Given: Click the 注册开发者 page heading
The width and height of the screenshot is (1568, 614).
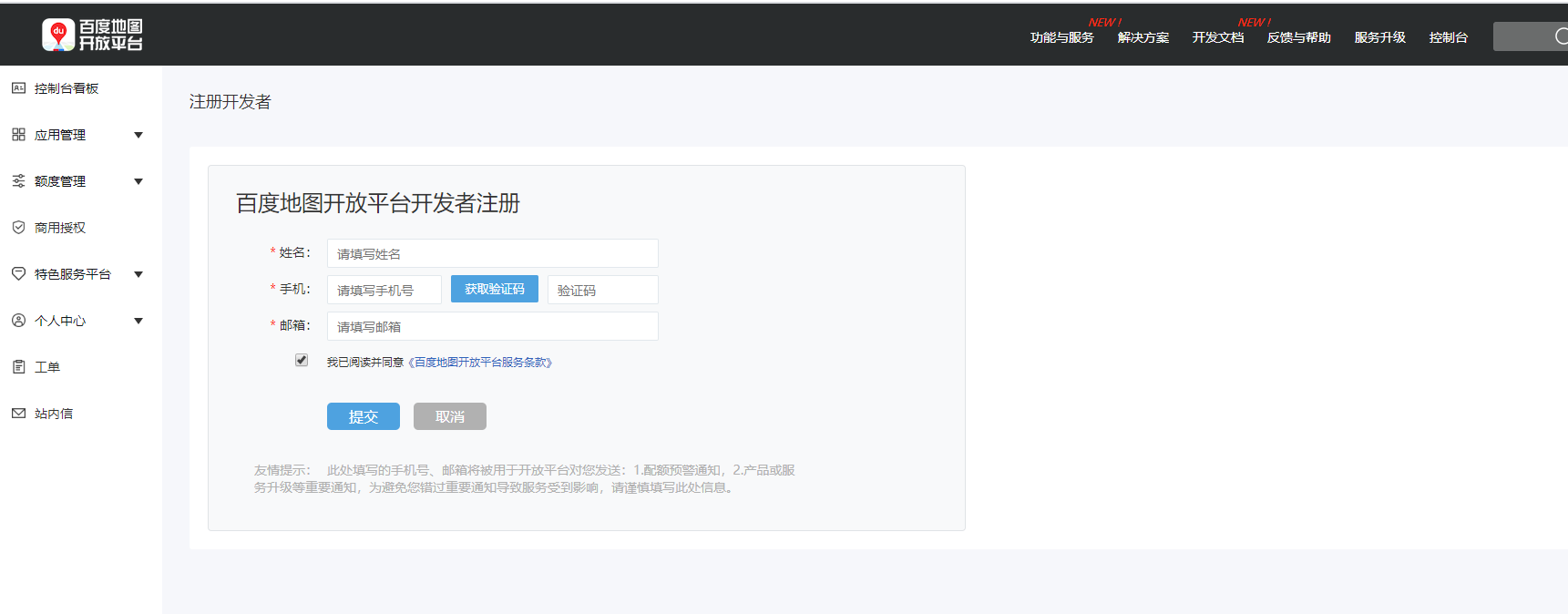Looking at the screenshot, I should [x=231, y=102].
